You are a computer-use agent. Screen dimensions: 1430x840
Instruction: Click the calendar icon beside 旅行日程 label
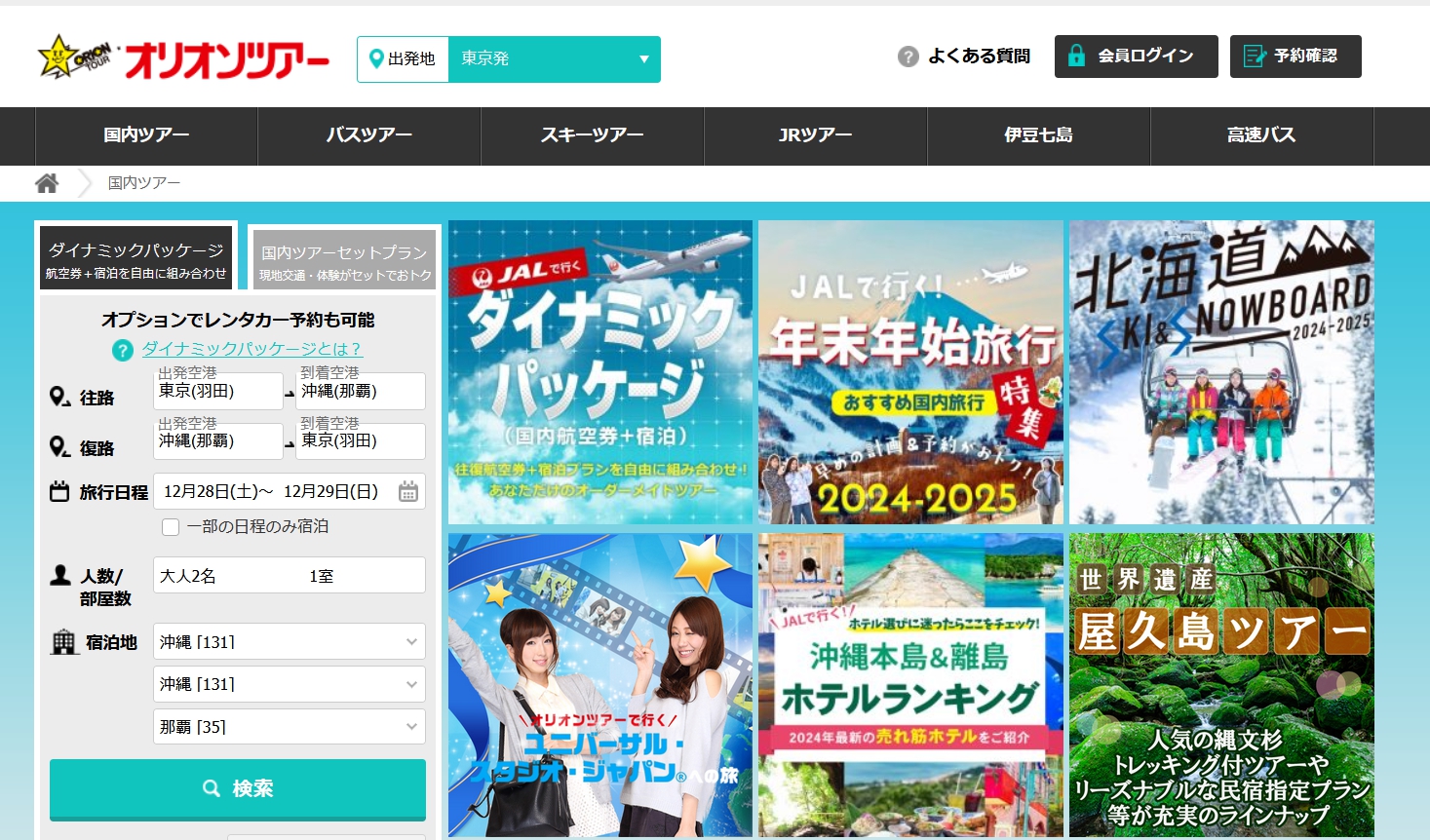coord(59,492)
